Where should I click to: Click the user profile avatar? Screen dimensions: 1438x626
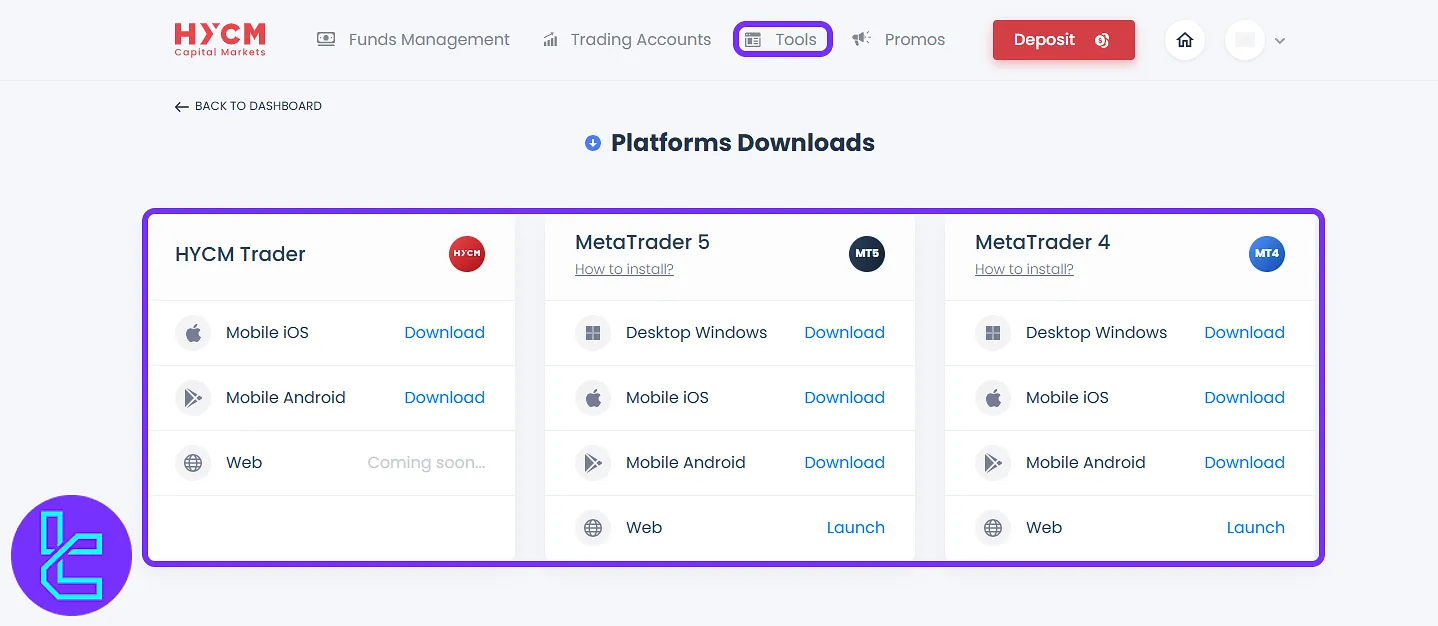(1245, 40)
